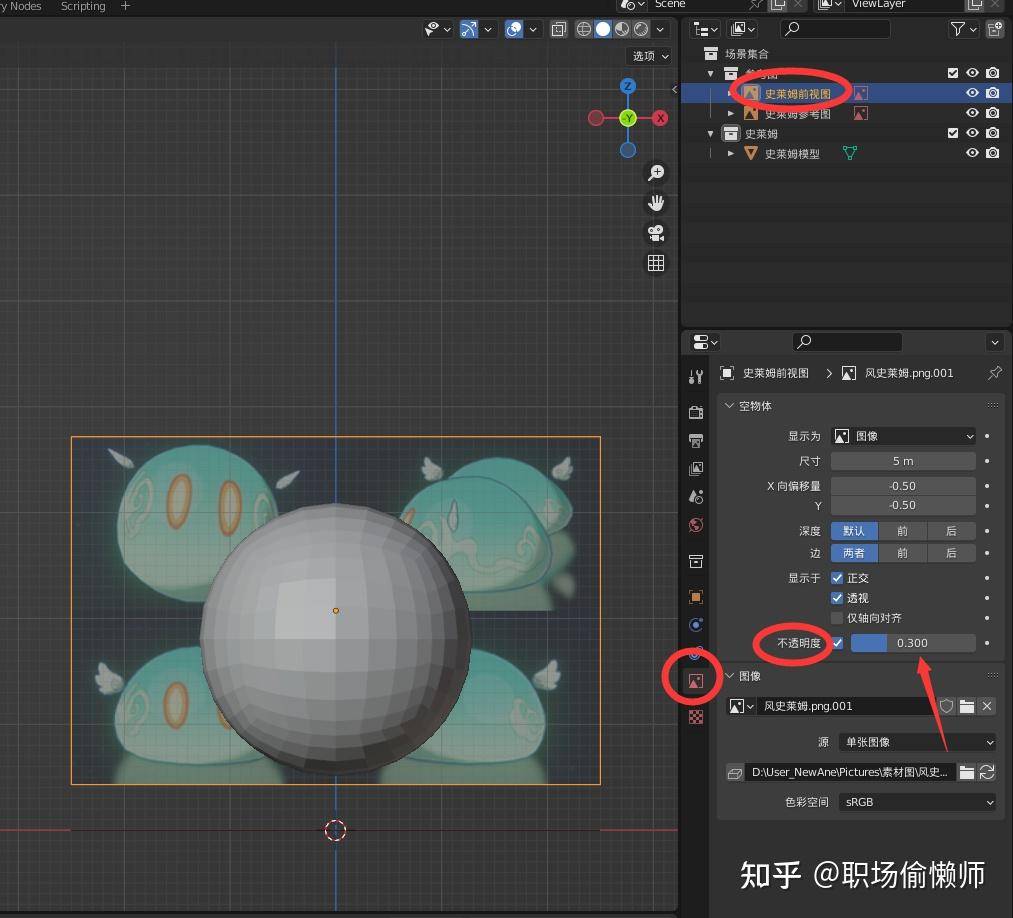Disable 史莱姆模型 in renders camera icon

pyautogui.click(x=992, y=153)
